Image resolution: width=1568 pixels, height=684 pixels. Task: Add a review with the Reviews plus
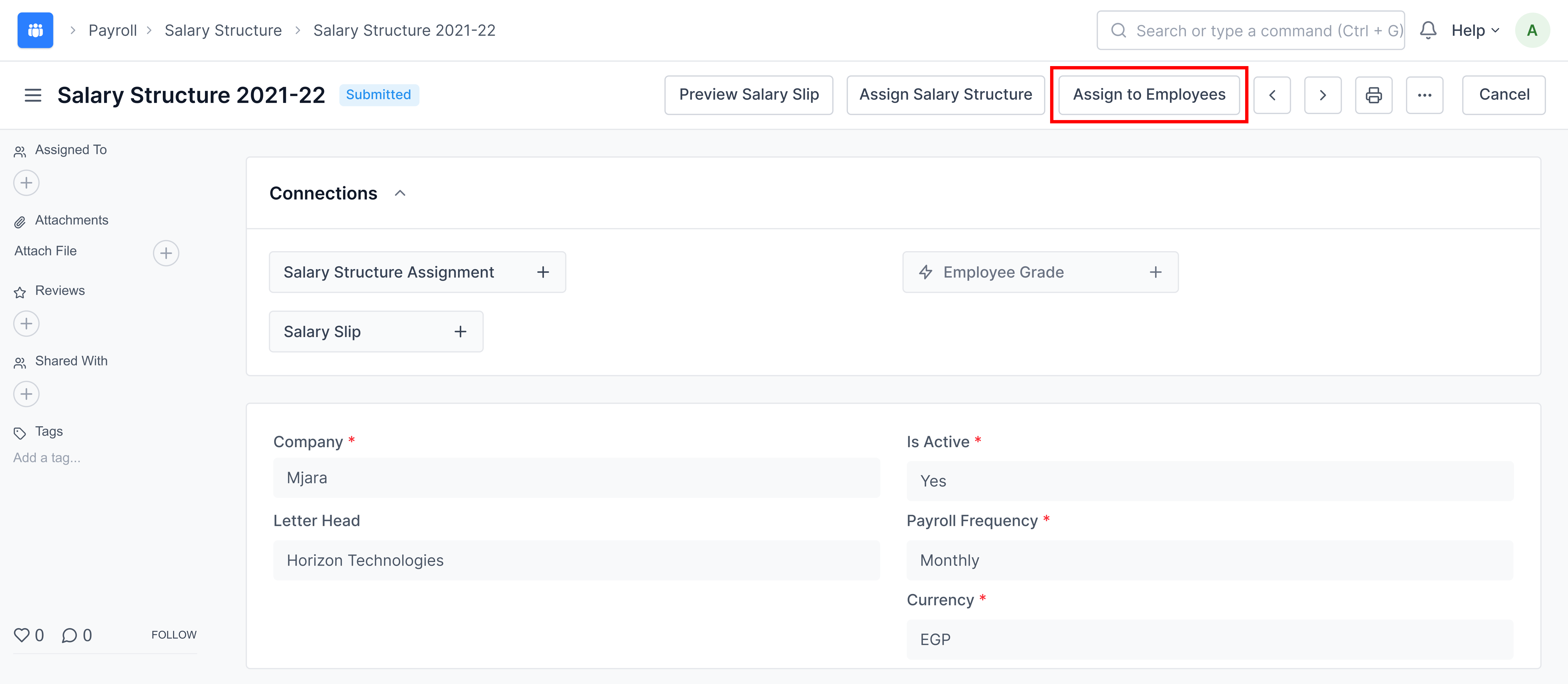(26, 323)
